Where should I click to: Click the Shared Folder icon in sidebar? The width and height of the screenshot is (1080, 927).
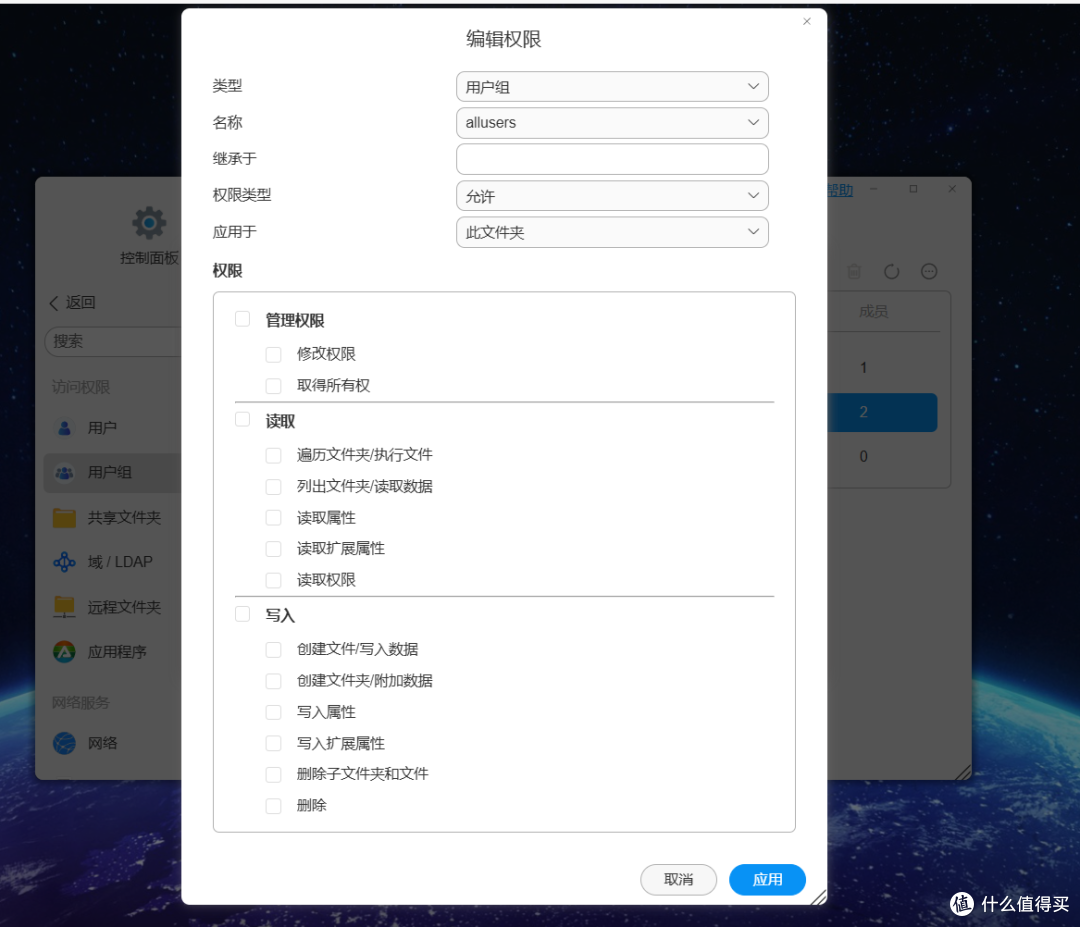point(64,517)
